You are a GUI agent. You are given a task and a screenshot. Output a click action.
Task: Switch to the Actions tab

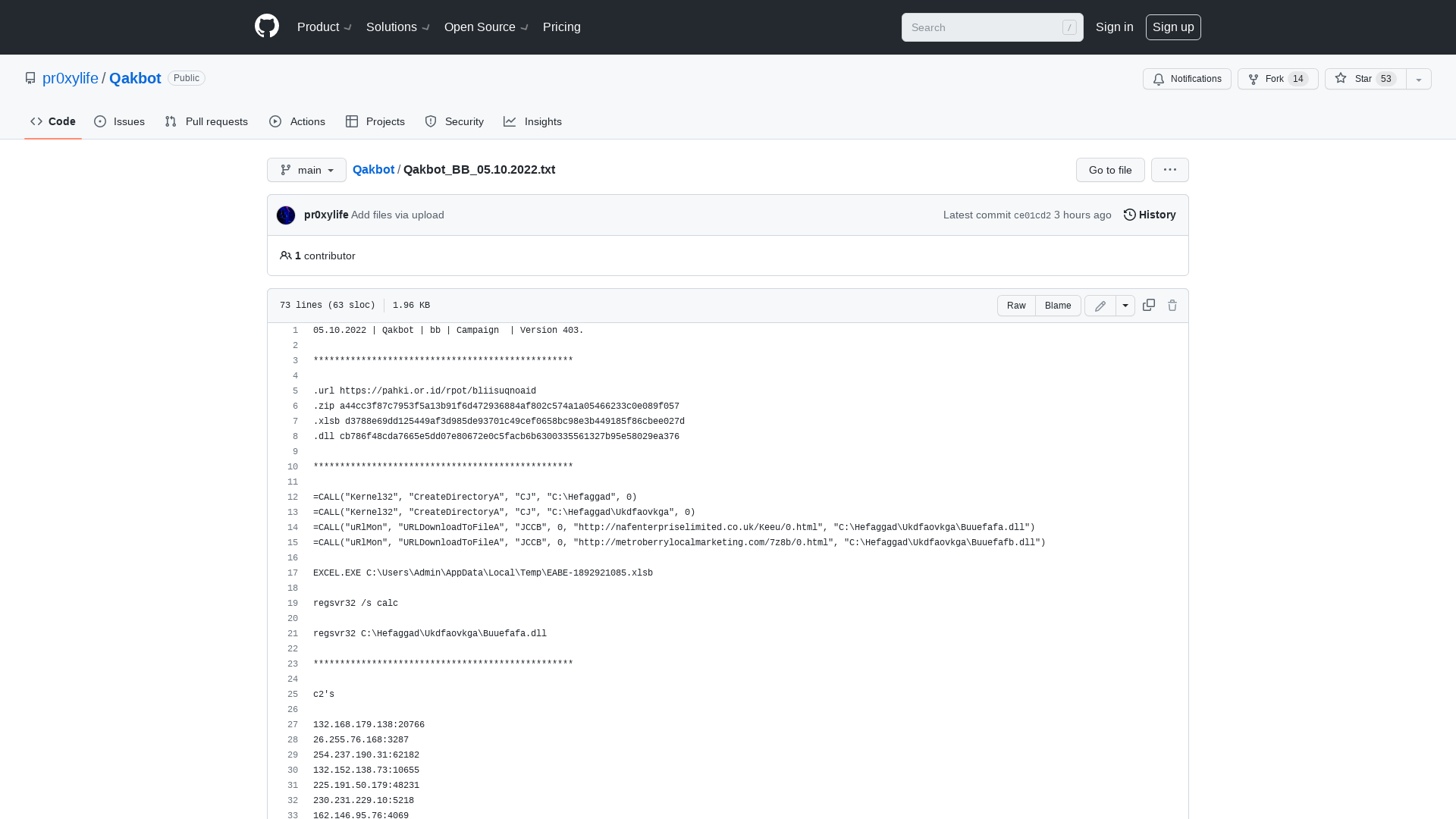pyautogui.click(x=297, y=121)
